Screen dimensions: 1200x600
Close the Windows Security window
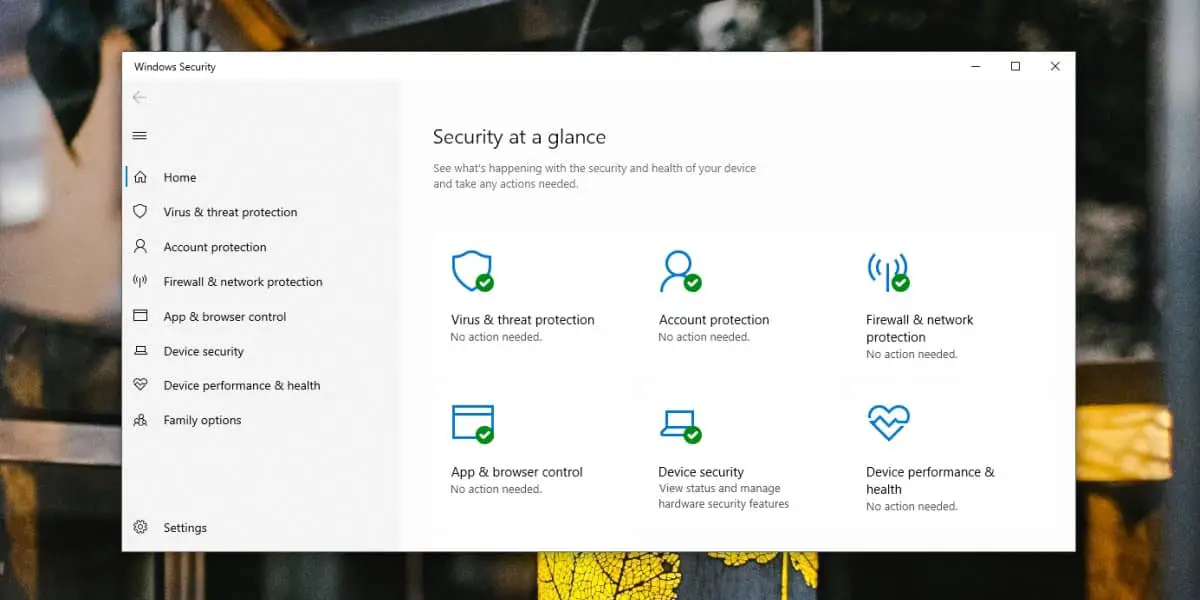pyautogui.click(x=1055, y=66)
